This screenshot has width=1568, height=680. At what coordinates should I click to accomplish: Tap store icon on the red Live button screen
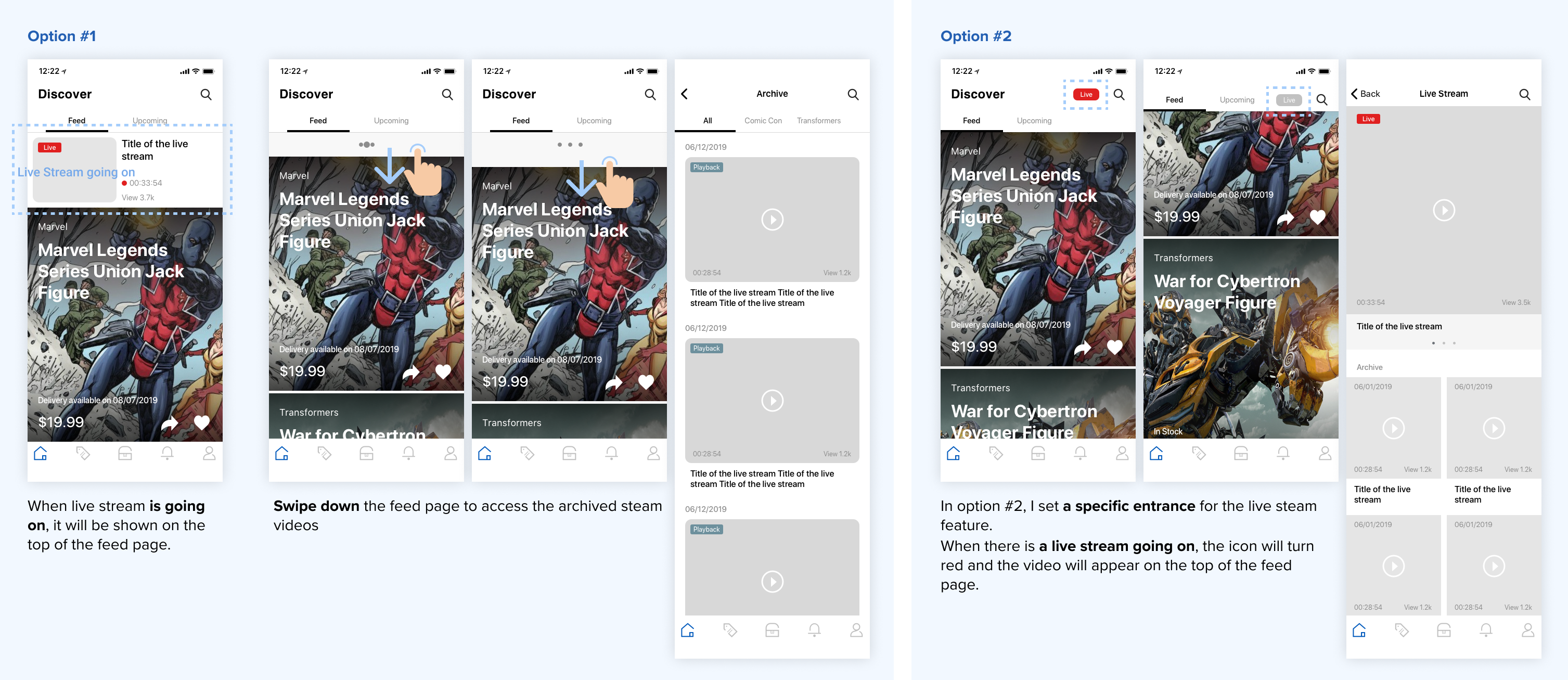1038,454
